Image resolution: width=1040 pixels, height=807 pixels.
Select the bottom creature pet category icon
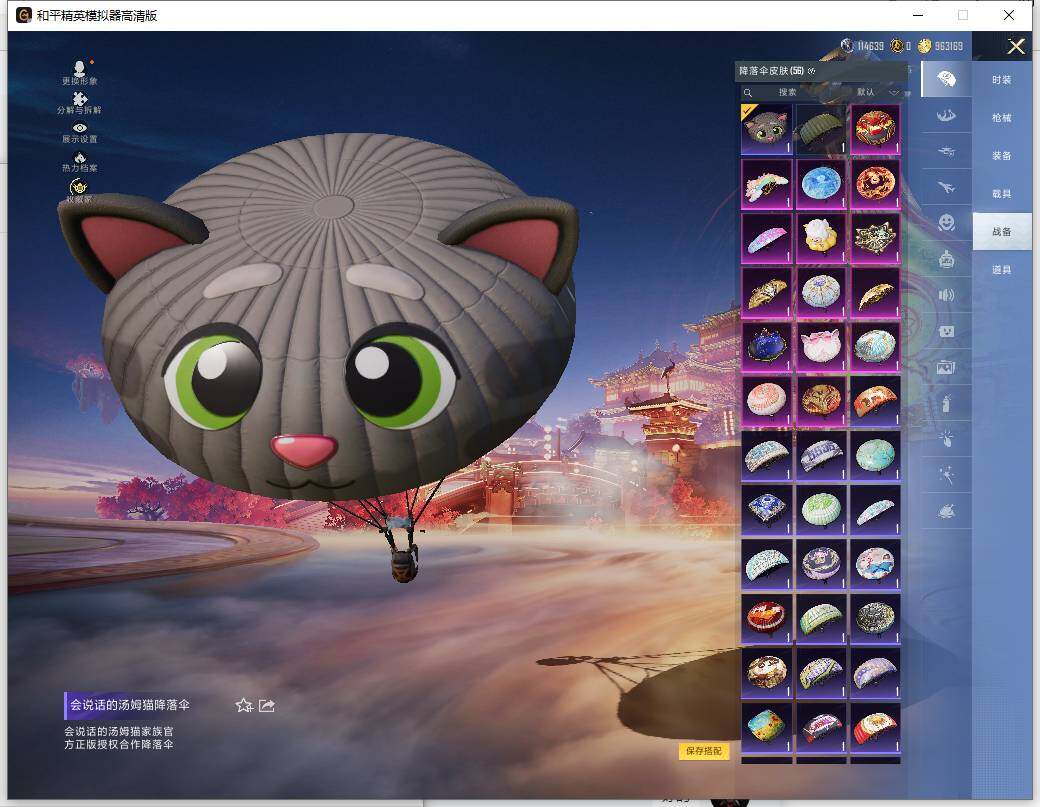tap(946, 511)
